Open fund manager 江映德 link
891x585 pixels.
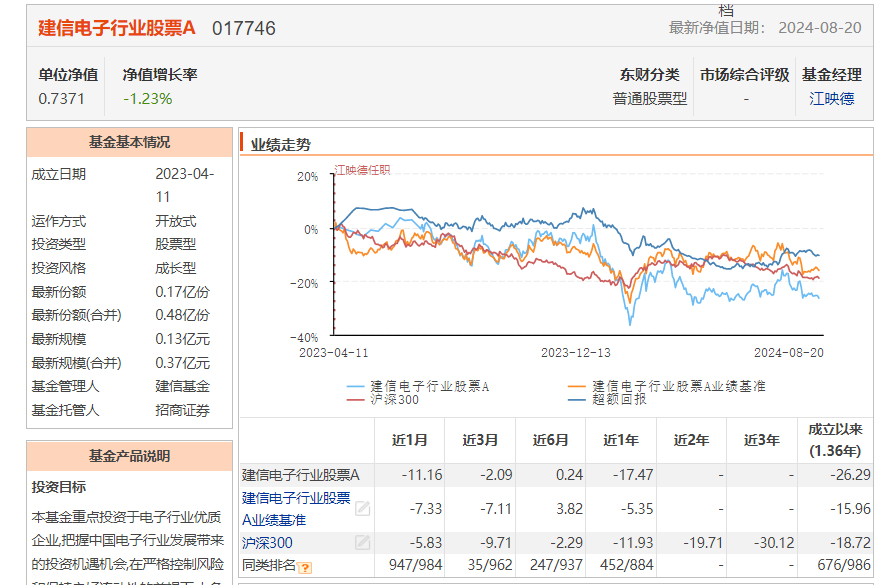click(831, 98)
